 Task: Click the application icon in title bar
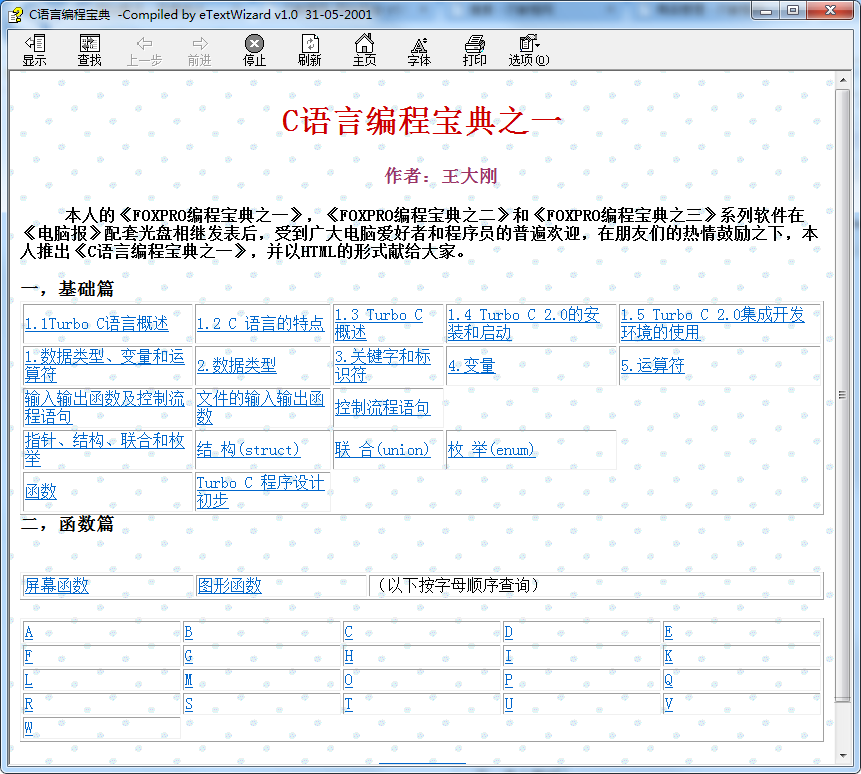point(15,13)
